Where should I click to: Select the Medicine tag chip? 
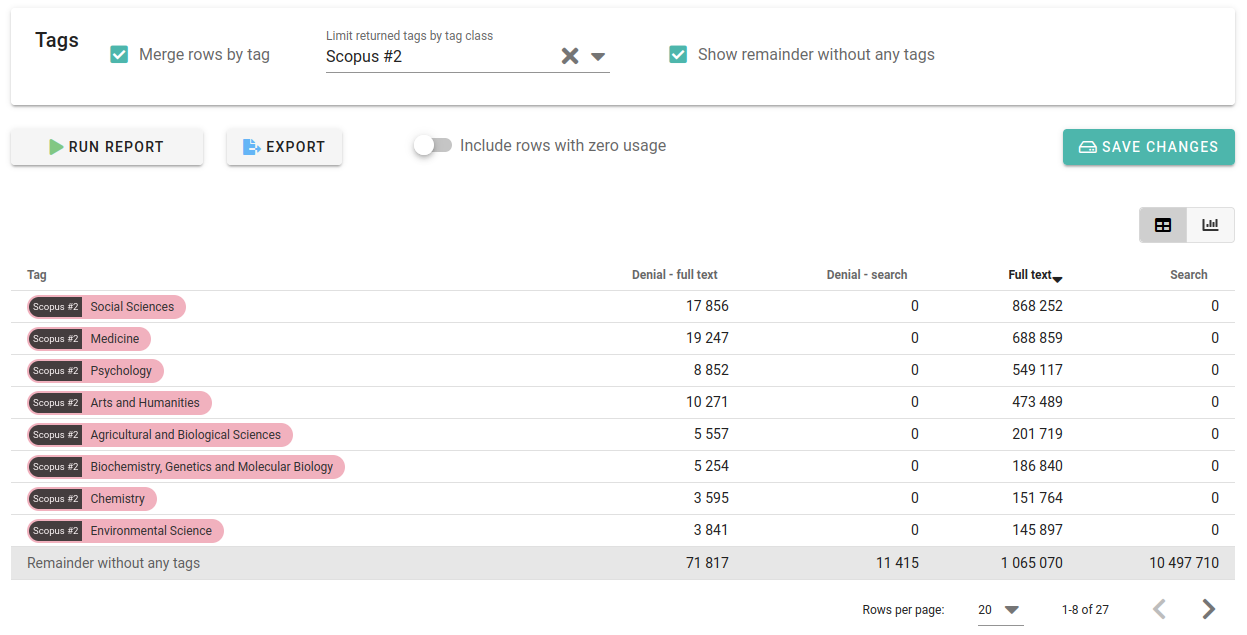tap(89, 339)
